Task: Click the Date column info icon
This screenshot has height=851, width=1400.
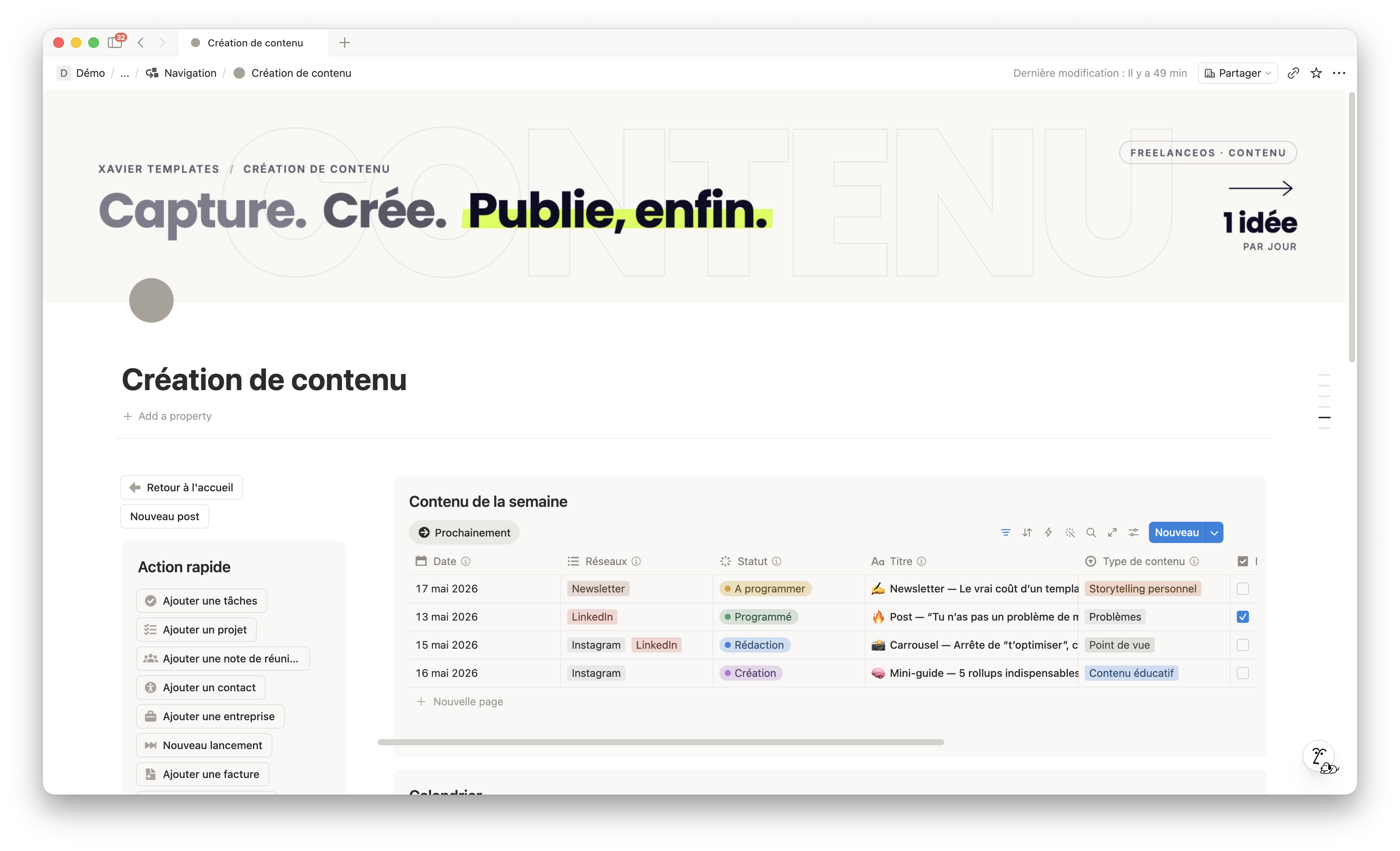Action: point(466,561)
